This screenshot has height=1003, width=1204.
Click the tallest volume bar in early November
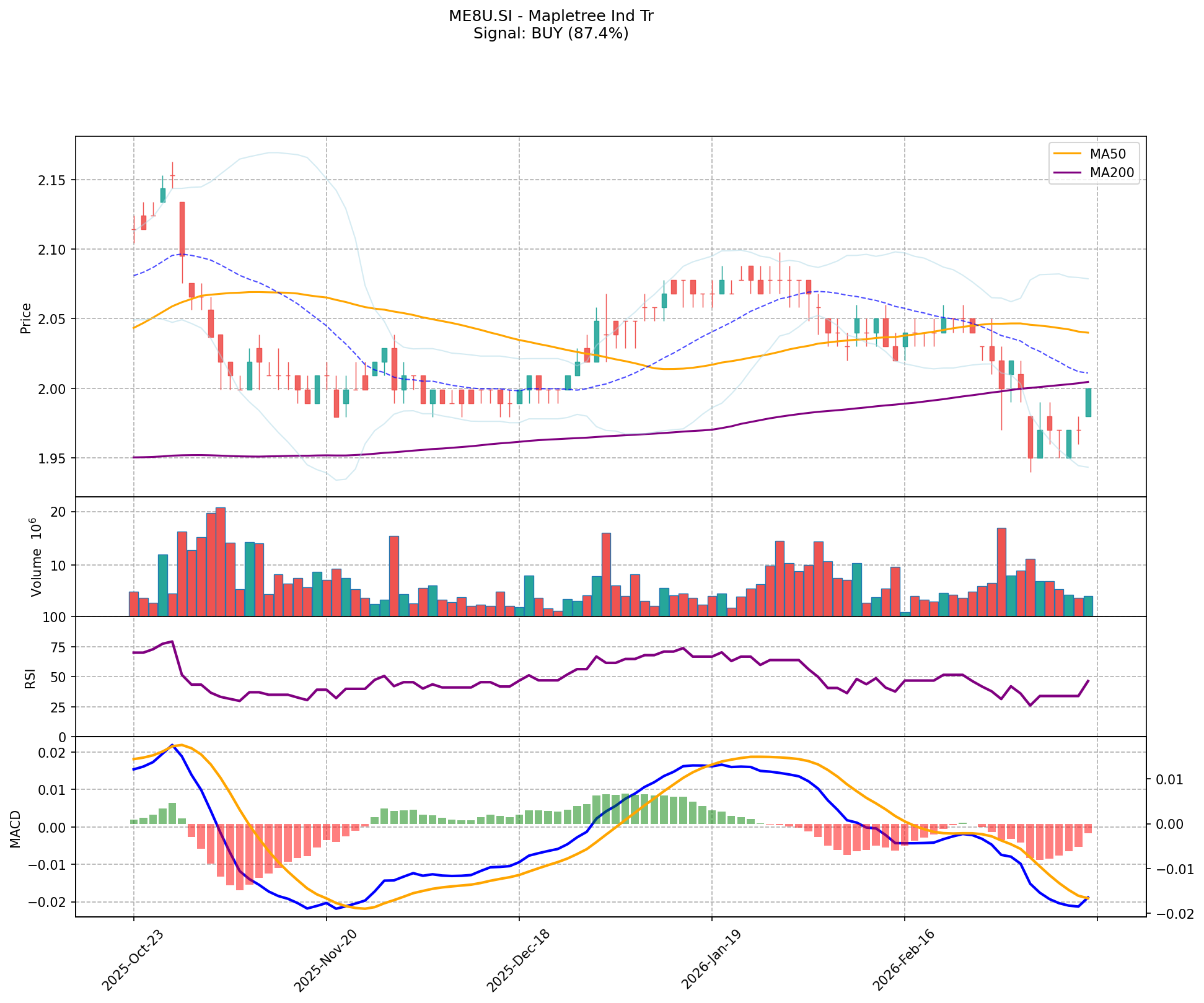coord(221,561)
